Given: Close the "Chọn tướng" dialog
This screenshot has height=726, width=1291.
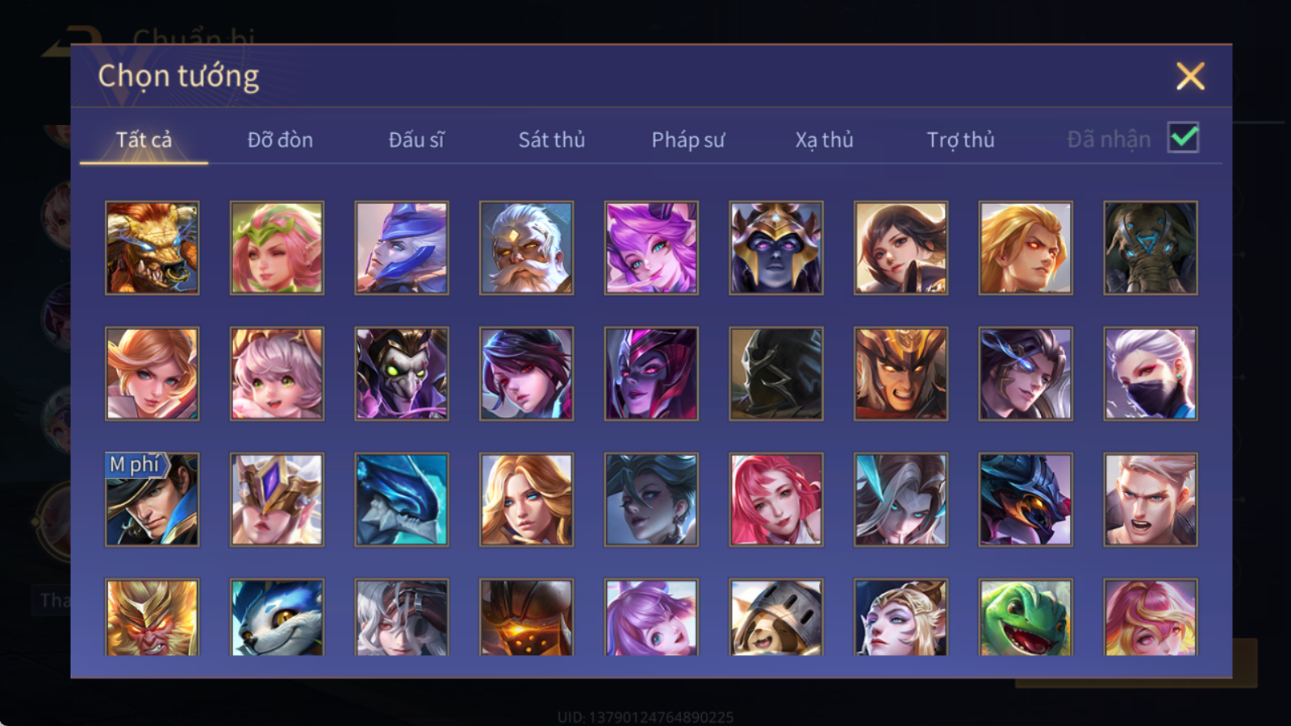Looking at the screenshot, I should [x=1190, y=76].
